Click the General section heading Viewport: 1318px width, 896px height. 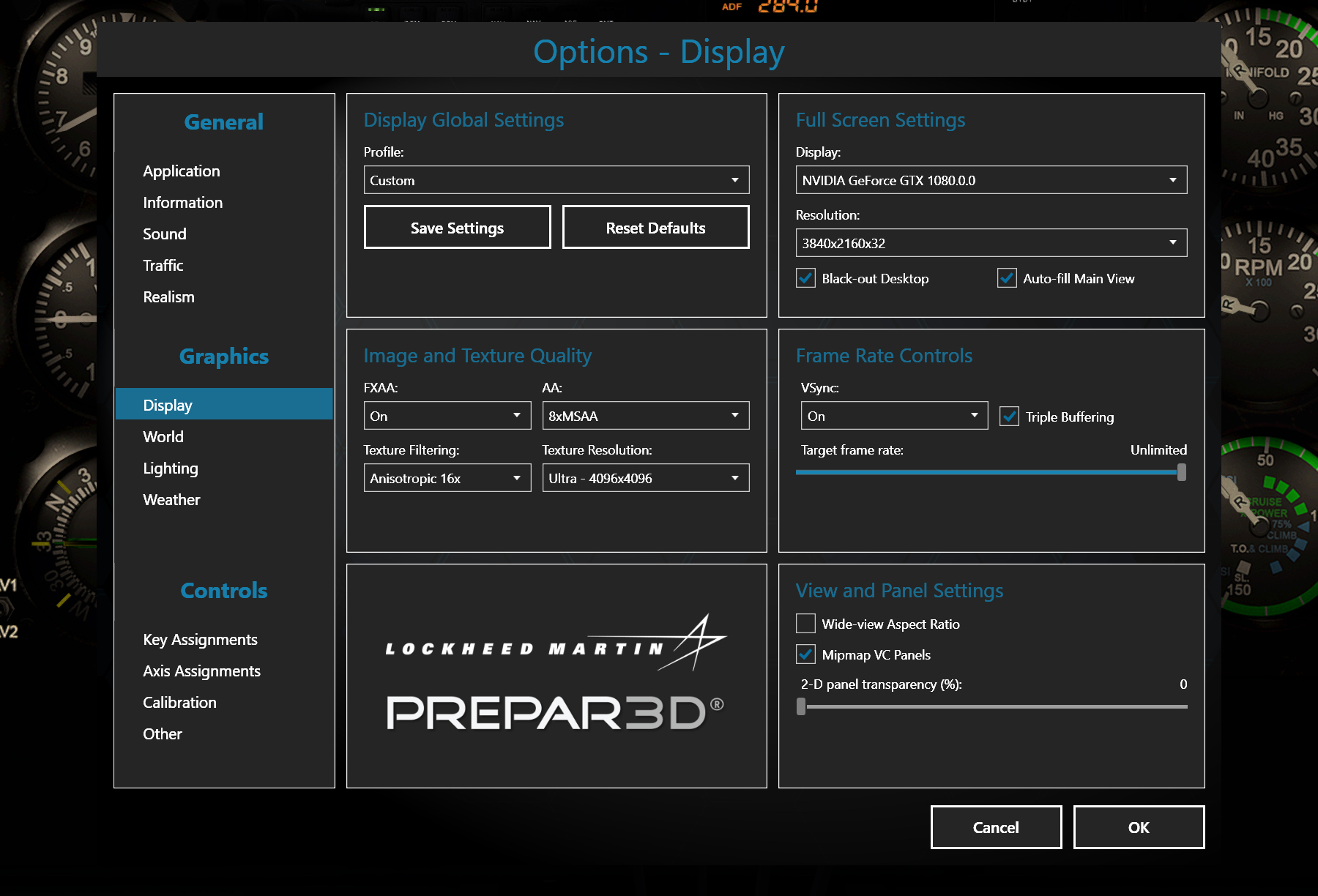pyautogui.click(x=224, y=122)
